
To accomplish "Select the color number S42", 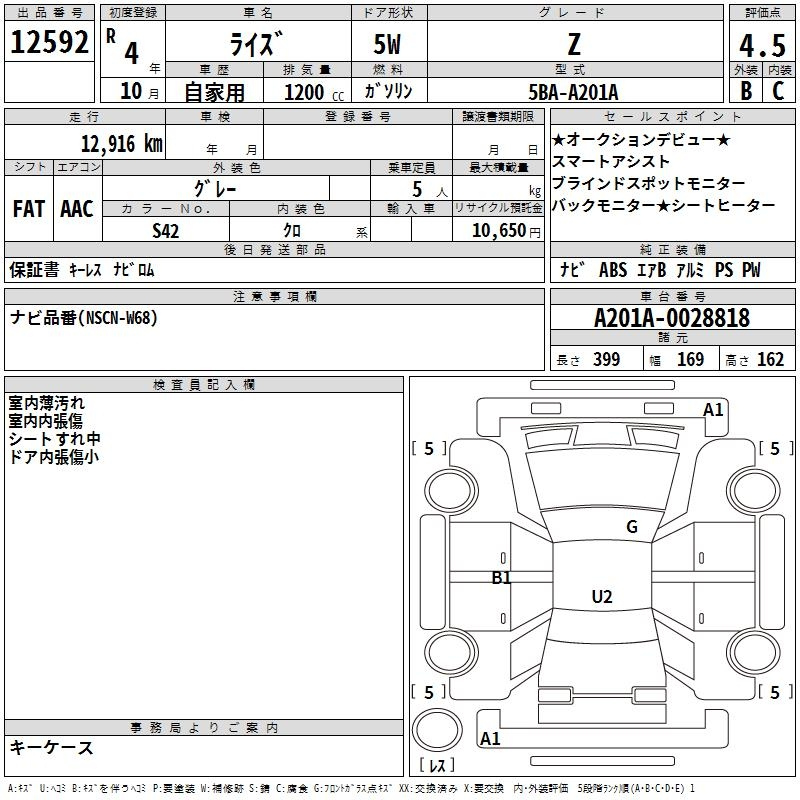I will click(x=166, y=231).
